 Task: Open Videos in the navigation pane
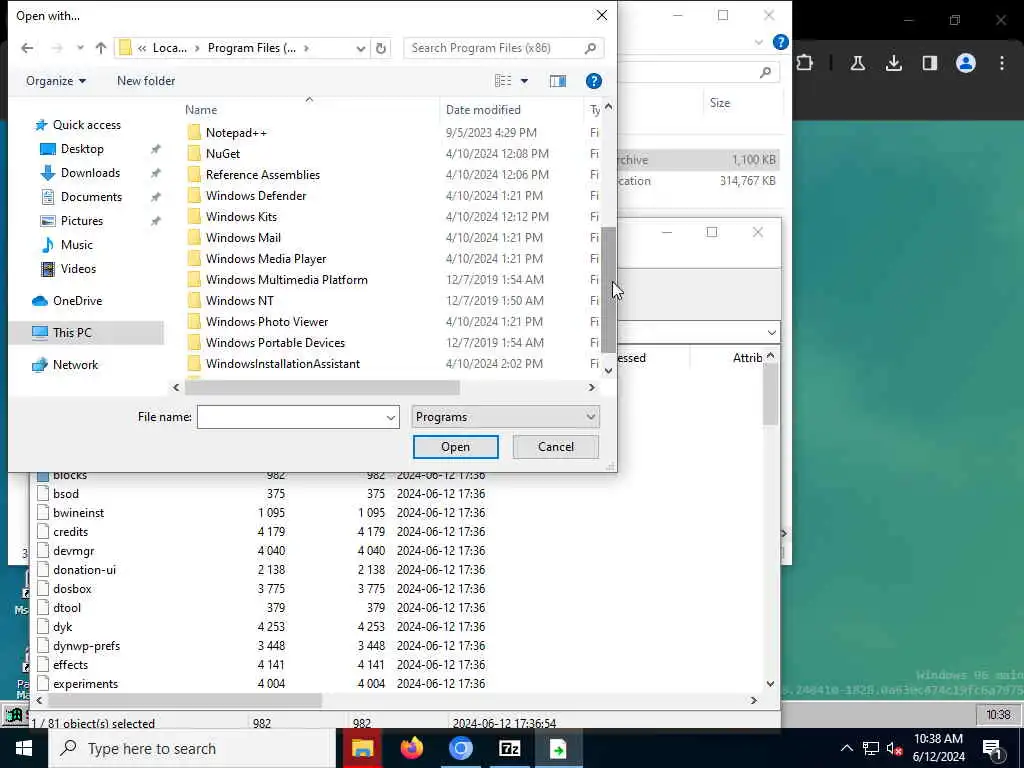click(78, 269)
